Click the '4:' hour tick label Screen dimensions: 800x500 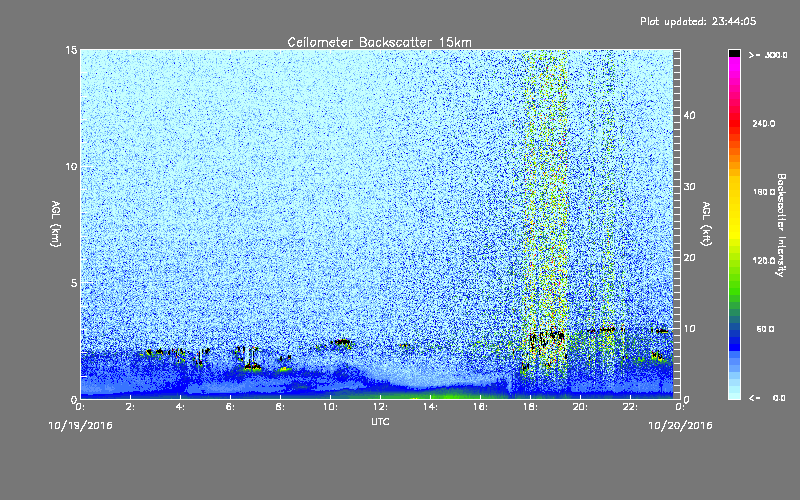click(x=180, y=407)
